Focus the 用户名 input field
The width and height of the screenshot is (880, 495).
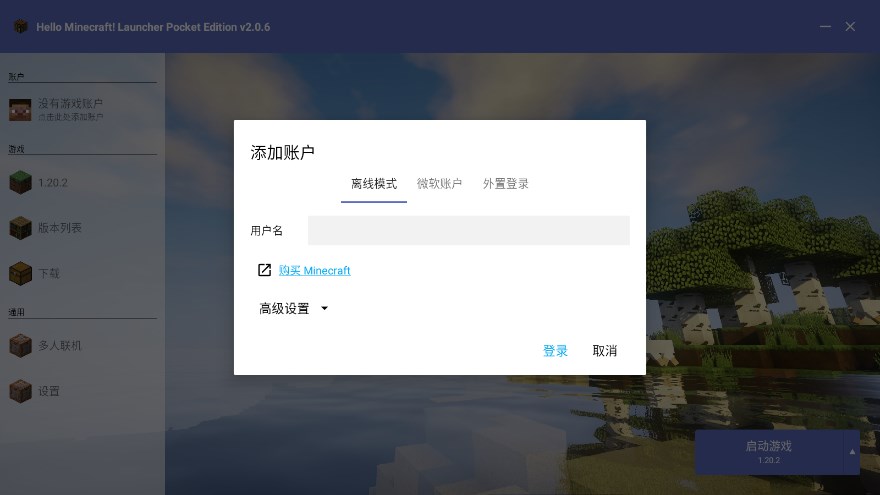click(469, 230)
